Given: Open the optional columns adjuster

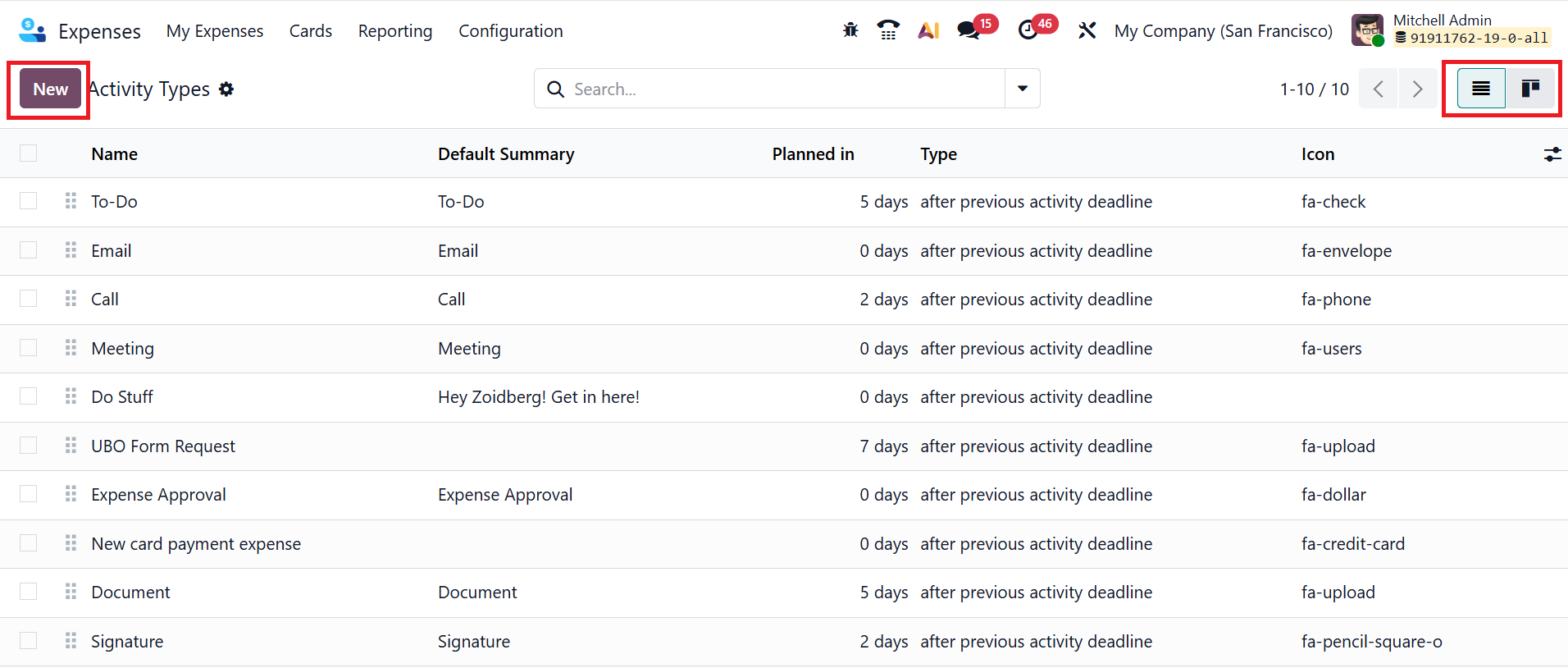Looking at the screenshot, I should (x=1552, y=154).
